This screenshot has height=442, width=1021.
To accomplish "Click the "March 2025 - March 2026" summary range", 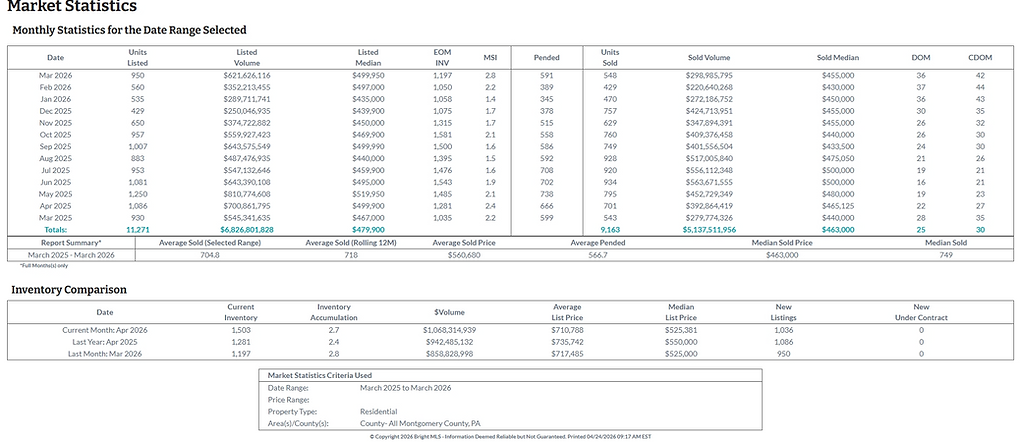I will (70, 255).
